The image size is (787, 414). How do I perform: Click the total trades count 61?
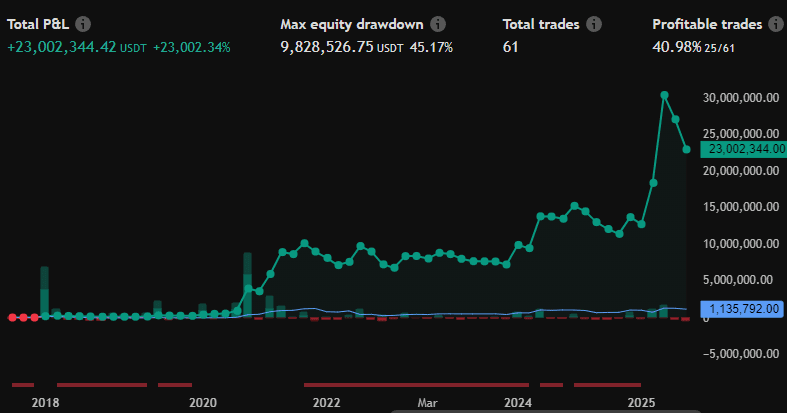click(x=511, y=47)
